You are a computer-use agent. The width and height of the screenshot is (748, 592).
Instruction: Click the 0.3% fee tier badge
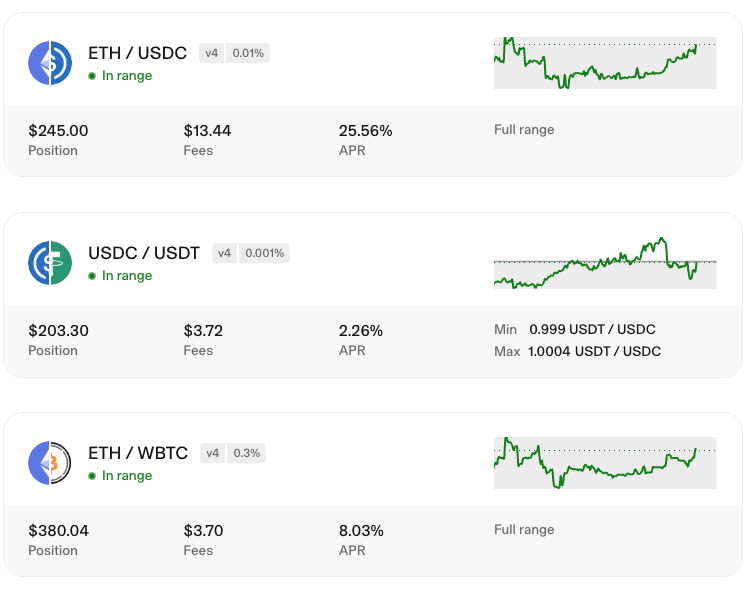(246, 453)
